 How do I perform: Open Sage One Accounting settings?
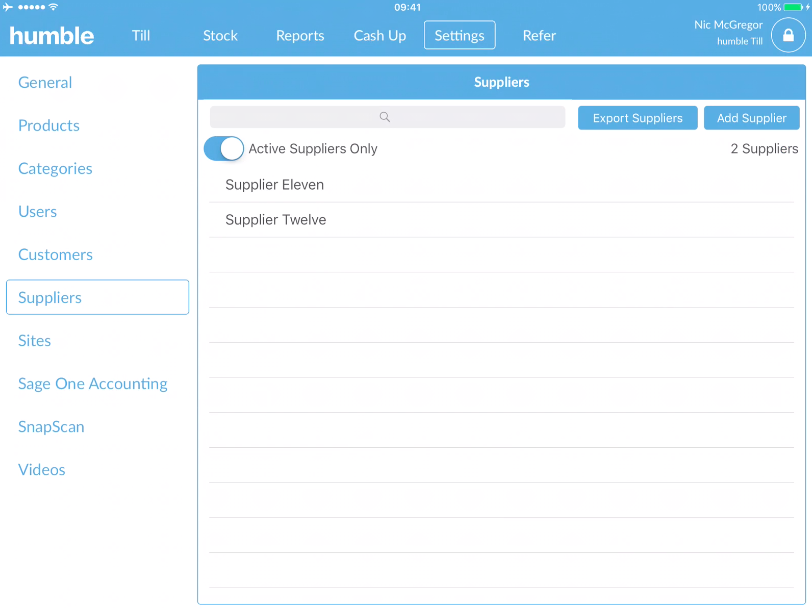(x=93, y=383)
